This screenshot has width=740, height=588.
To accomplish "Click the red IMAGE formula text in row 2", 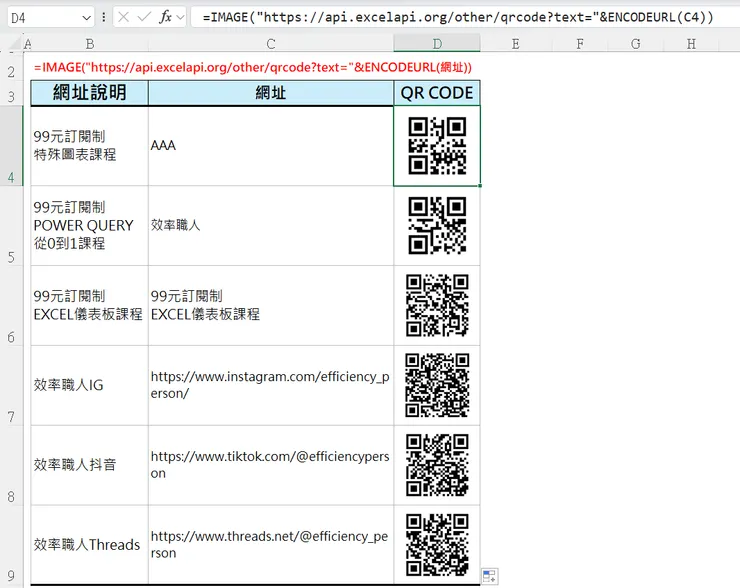I will [x=253, y=67].
